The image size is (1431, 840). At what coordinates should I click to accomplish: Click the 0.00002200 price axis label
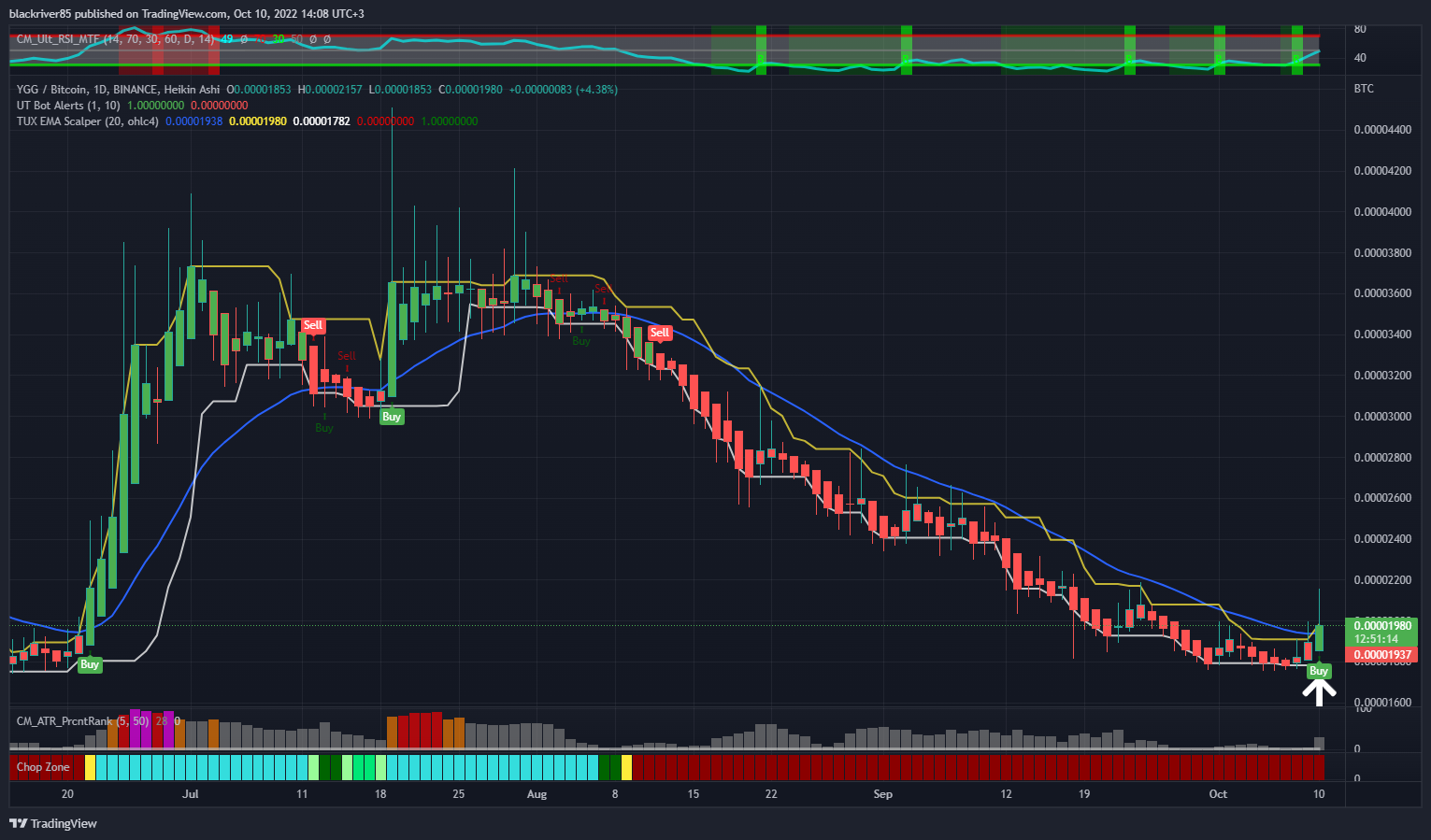[x=1382, y=580]
